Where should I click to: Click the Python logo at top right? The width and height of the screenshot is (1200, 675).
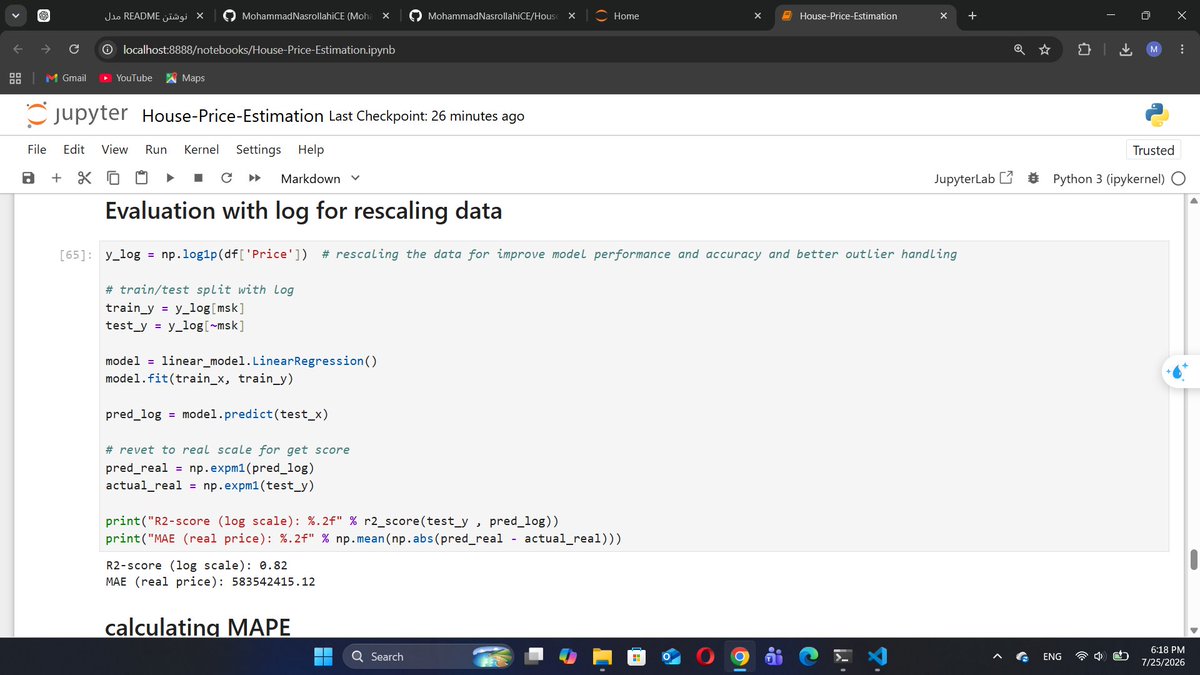tap(1157, 115)
